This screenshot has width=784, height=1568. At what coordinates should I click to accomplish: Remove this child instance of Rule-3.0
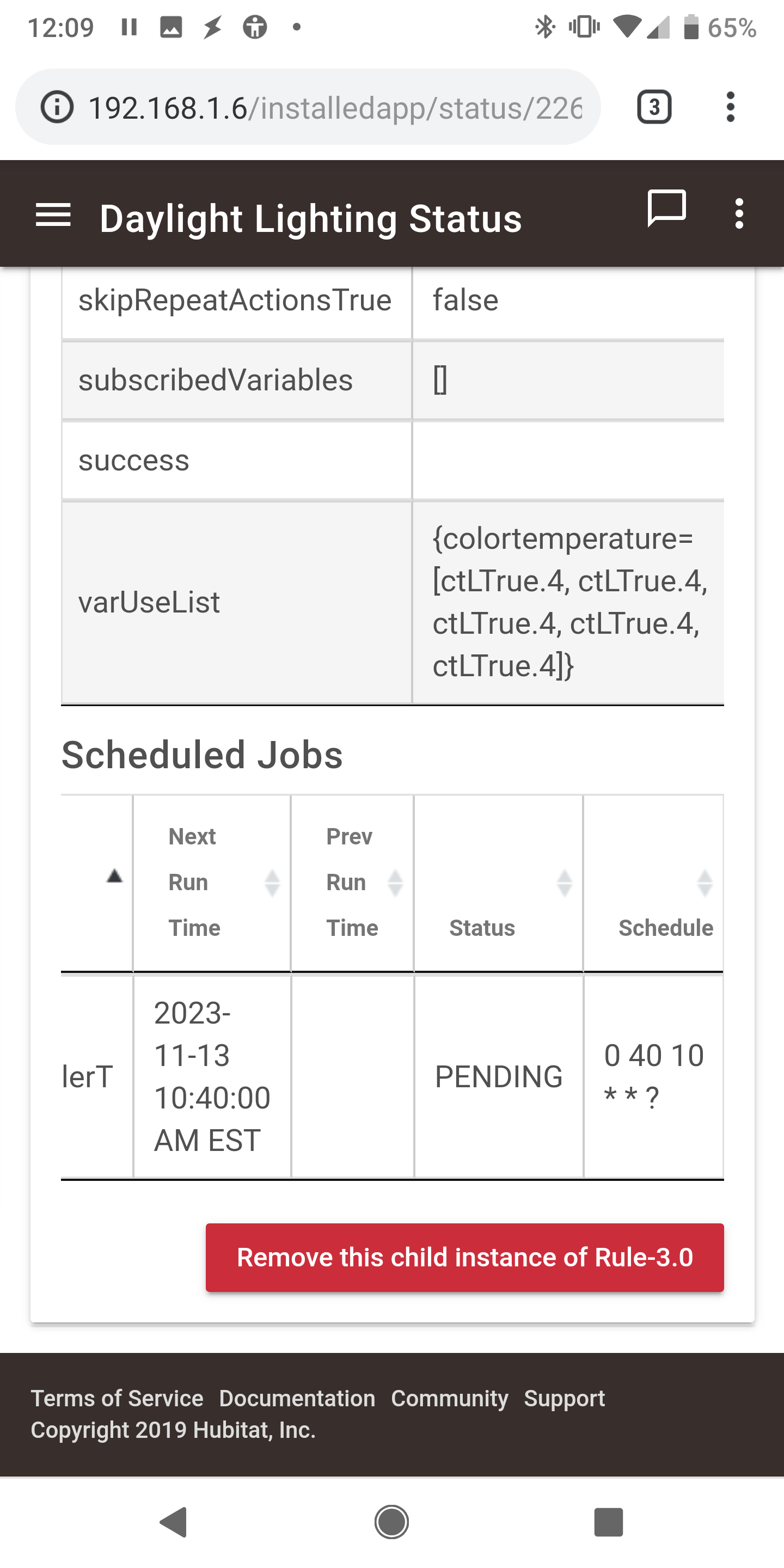[x=464, y=1258]
